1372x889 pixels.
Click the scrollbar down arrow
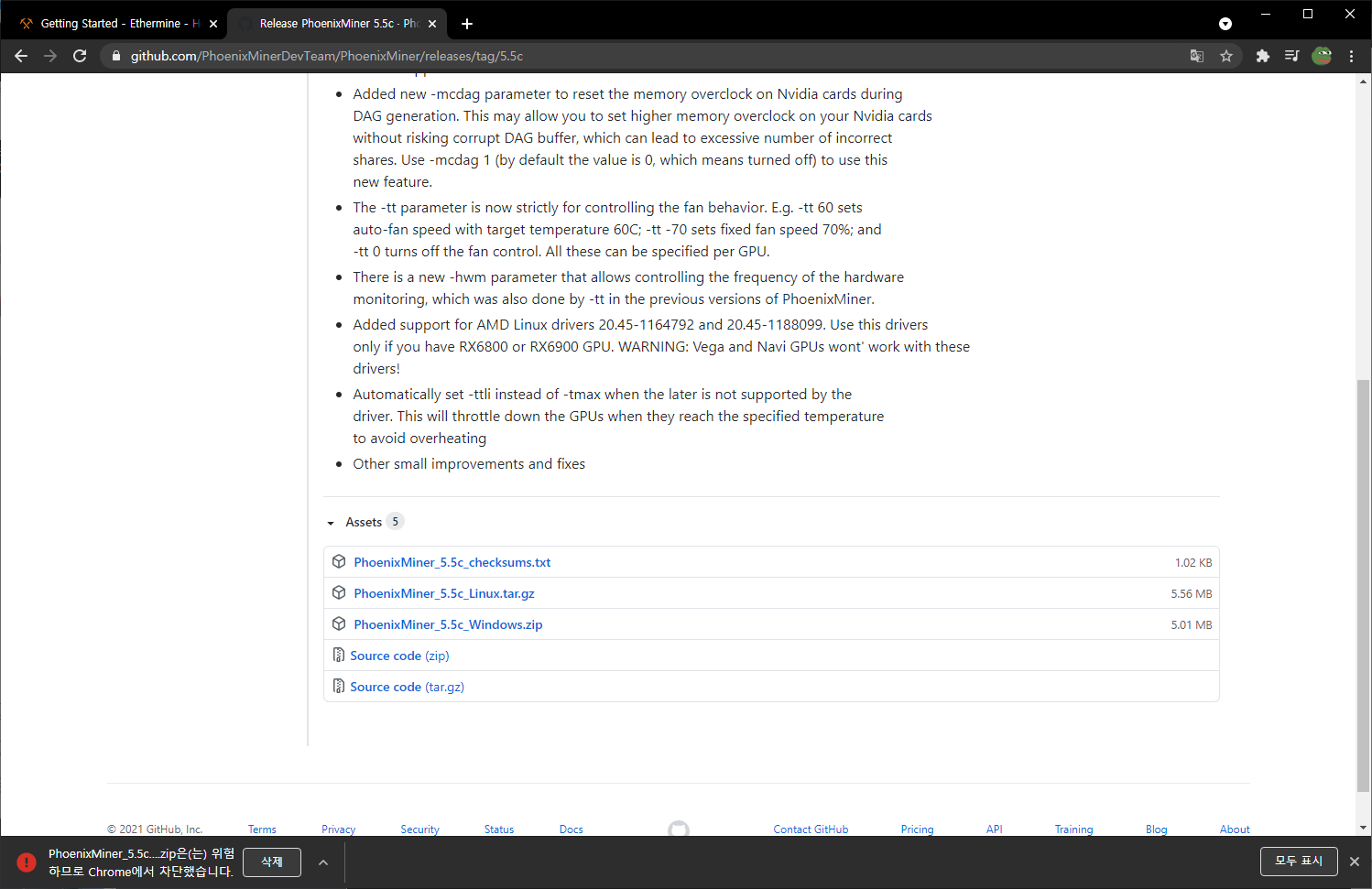(1364, 828)
